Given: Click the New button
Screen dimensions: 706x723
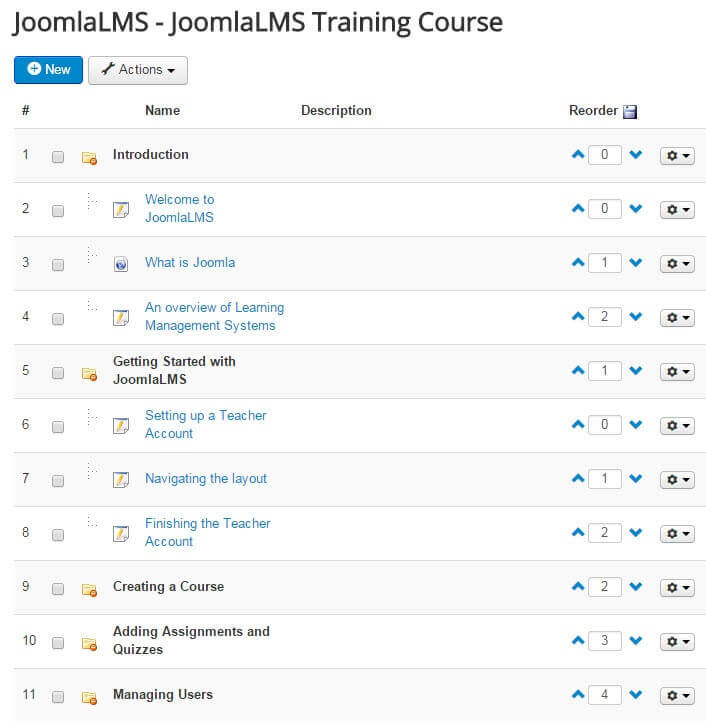Looking at the screenshot, I should [48, 70].
